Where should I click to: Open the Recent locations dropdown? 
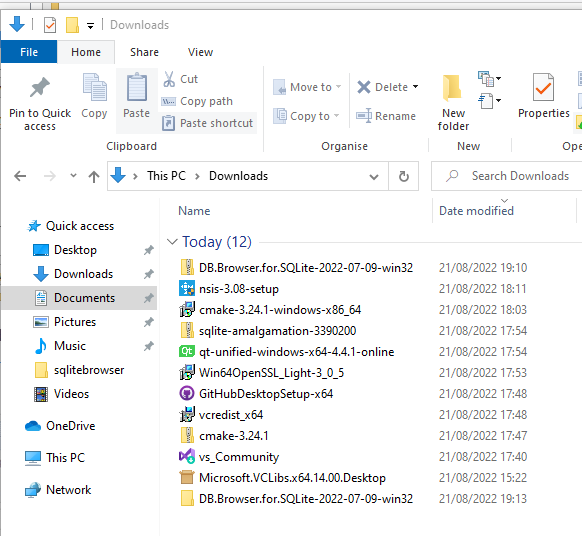point(73,176)
